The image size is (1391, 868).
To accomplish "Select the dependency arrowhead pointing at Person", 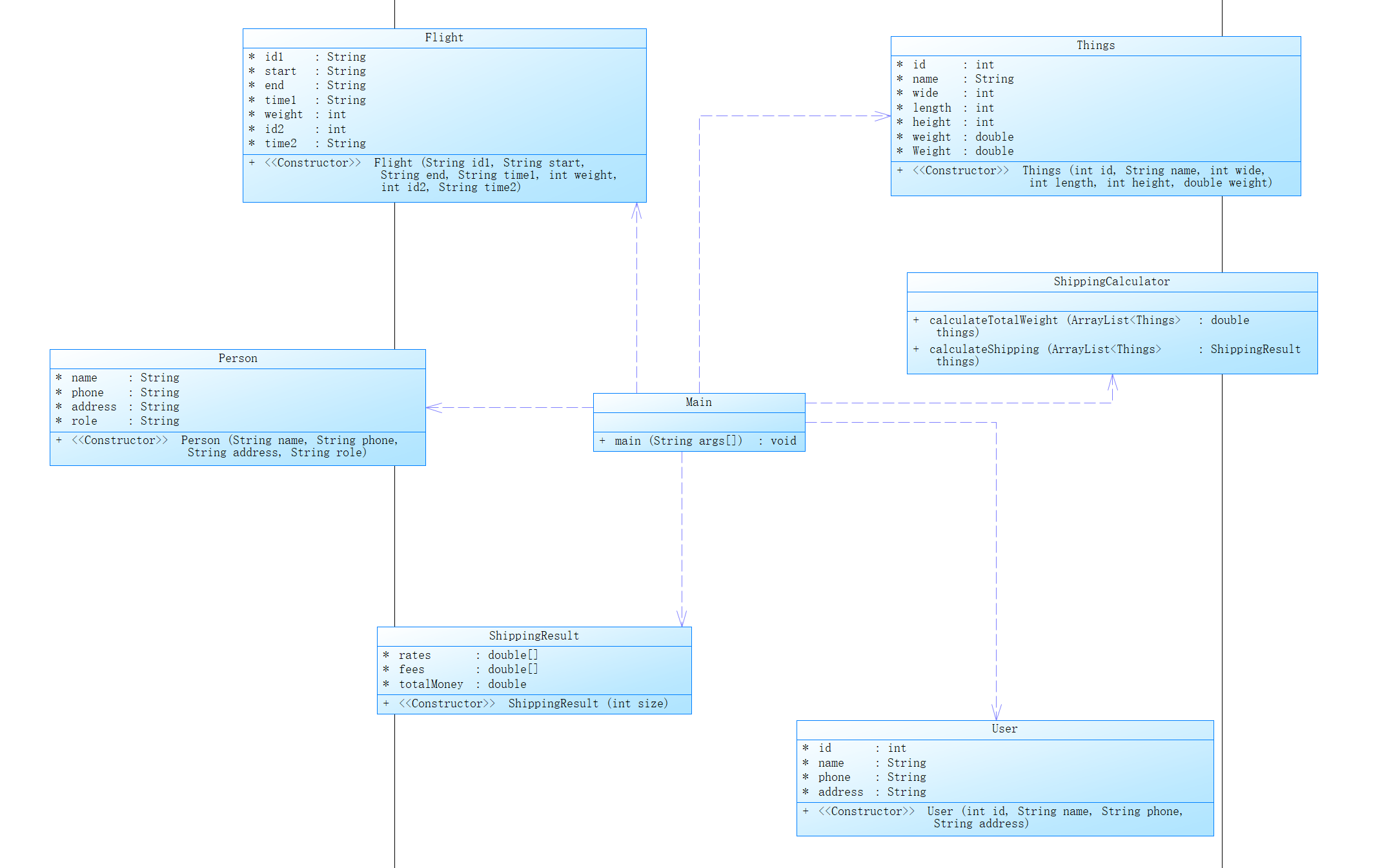I will (434, 408).
